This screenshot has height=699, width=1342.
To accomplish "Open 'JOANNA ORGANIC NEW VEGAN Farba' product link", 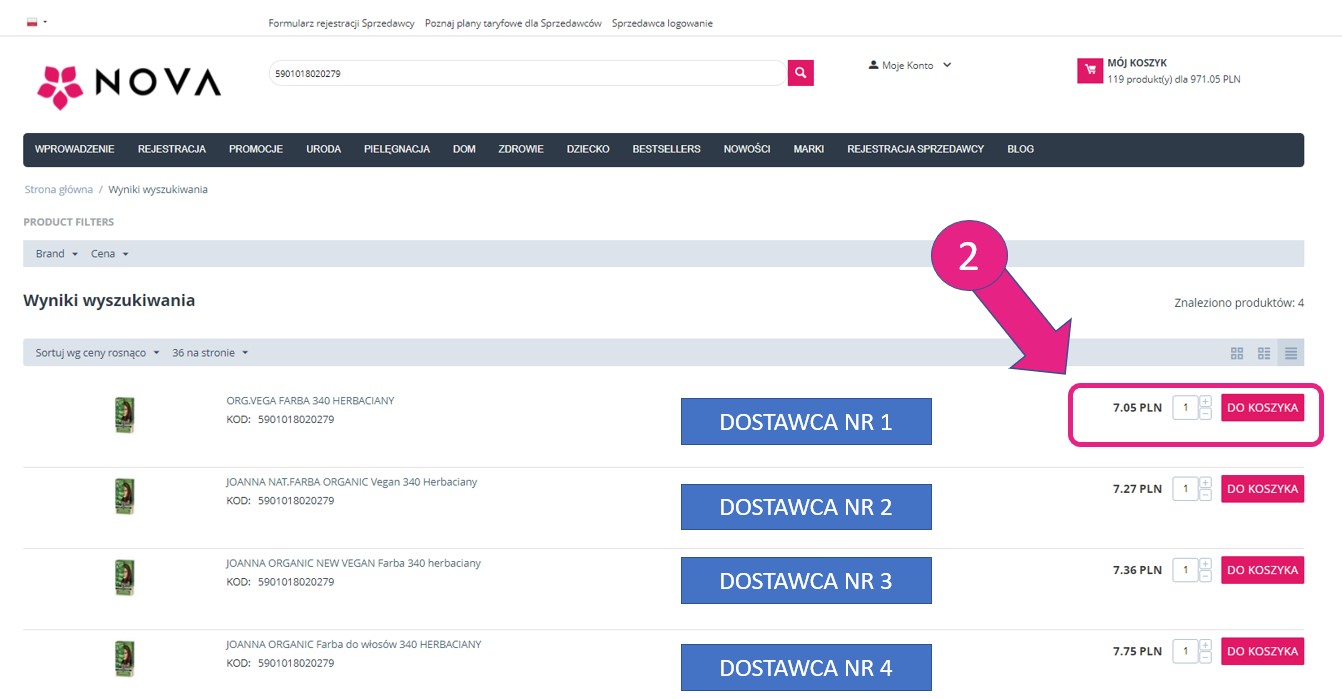I will point(353,563).
